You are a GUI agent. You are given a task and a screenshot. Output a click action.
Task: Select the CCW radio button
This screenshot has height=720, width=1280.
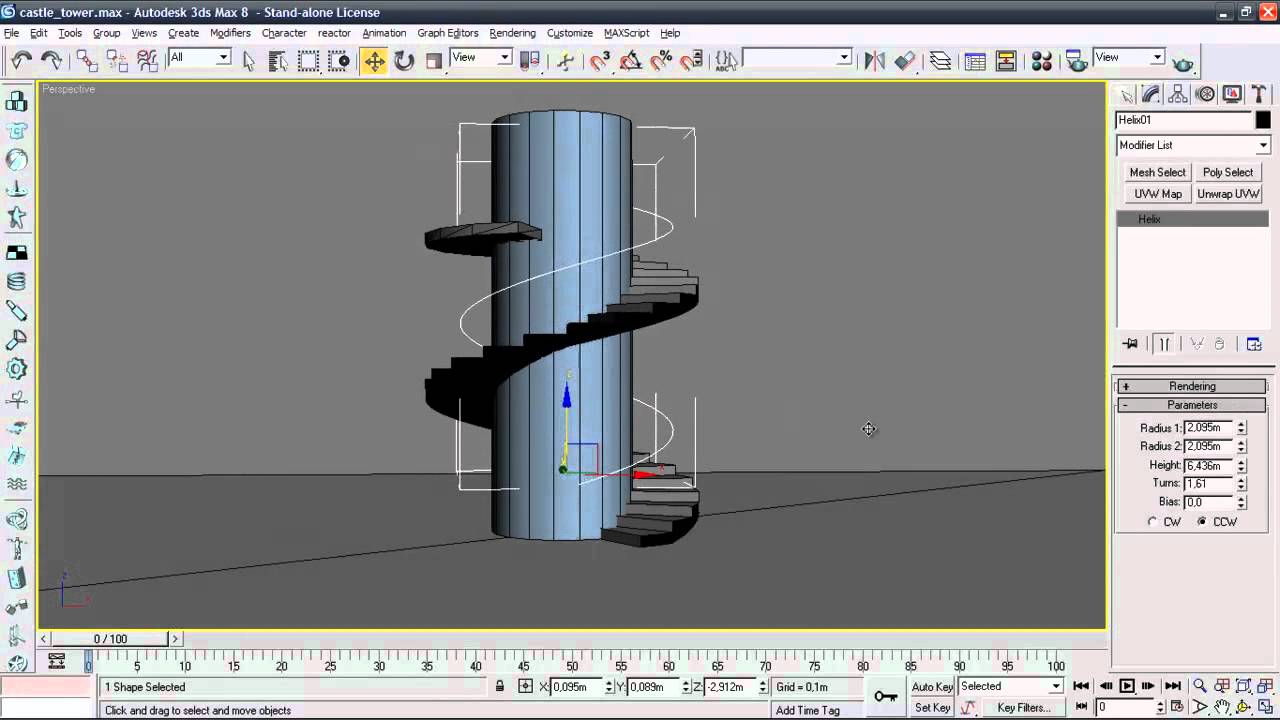tap(1202, 522)
